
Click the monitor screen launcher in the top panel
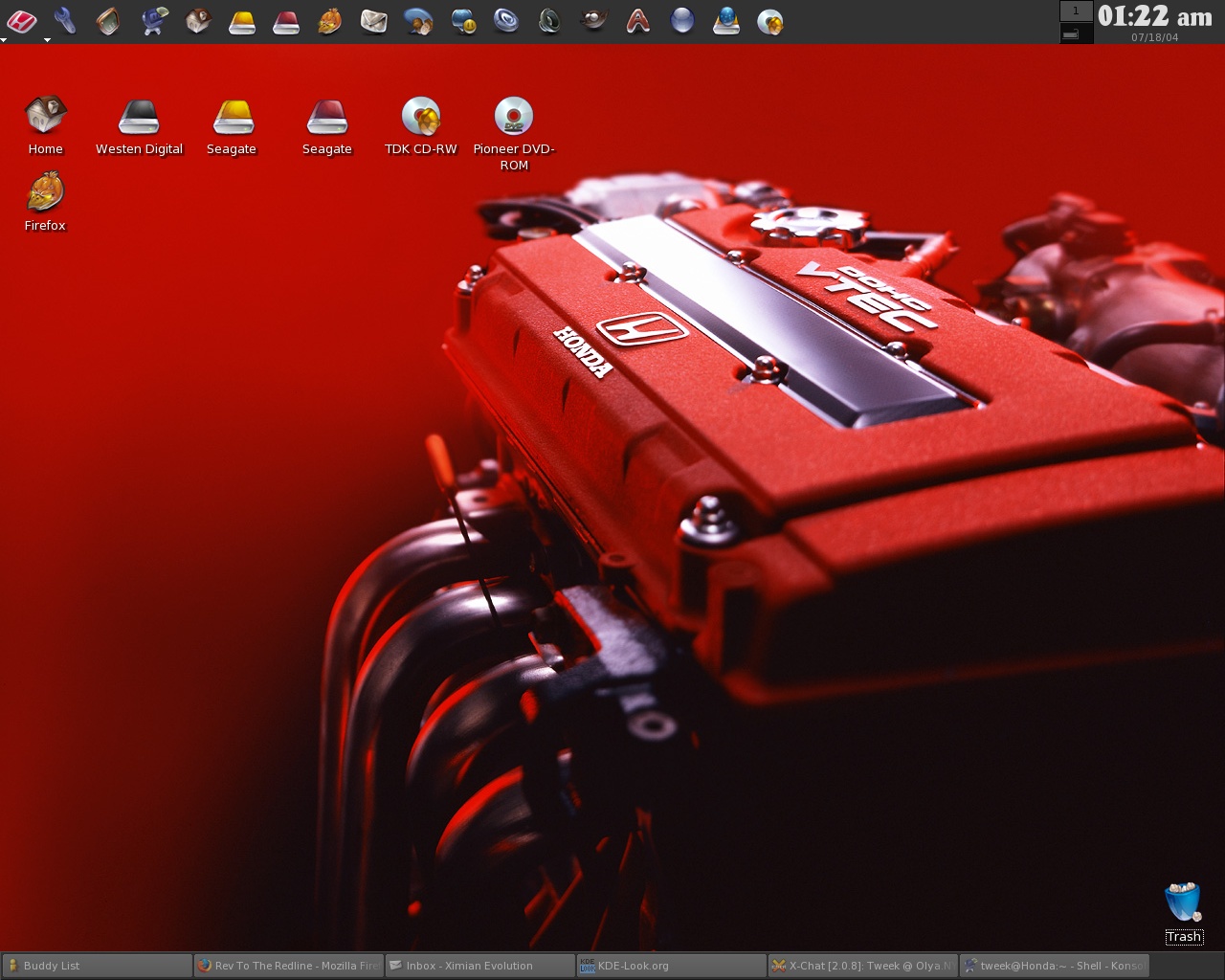pos(108,20)
